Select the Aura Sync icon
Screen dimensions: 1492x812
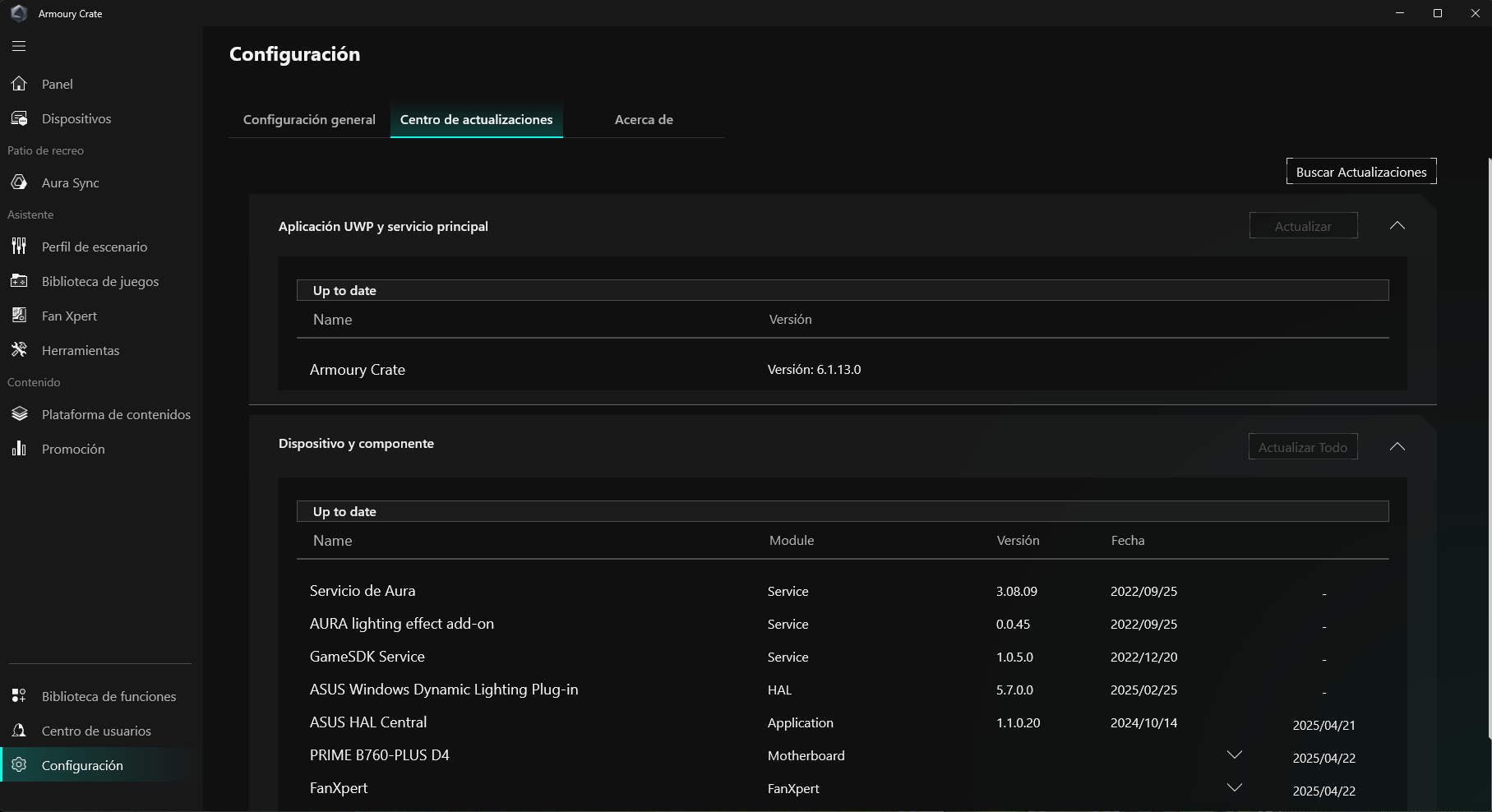coord(18,182)
